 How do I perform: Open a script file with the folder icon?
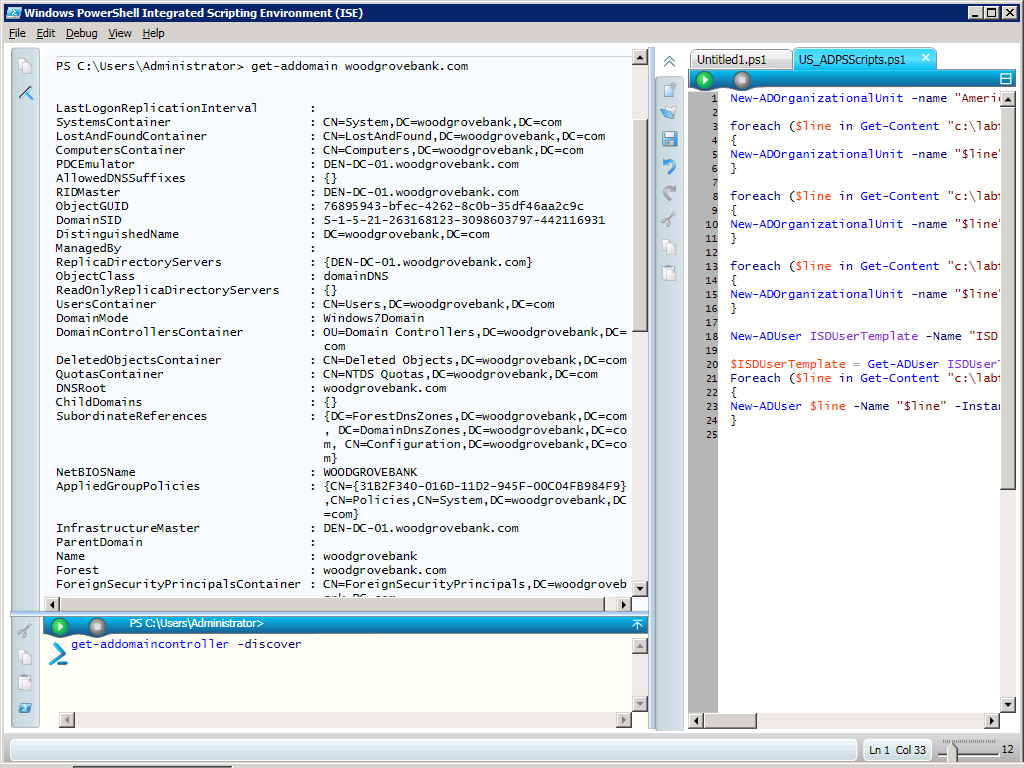[x=669, y=113]
